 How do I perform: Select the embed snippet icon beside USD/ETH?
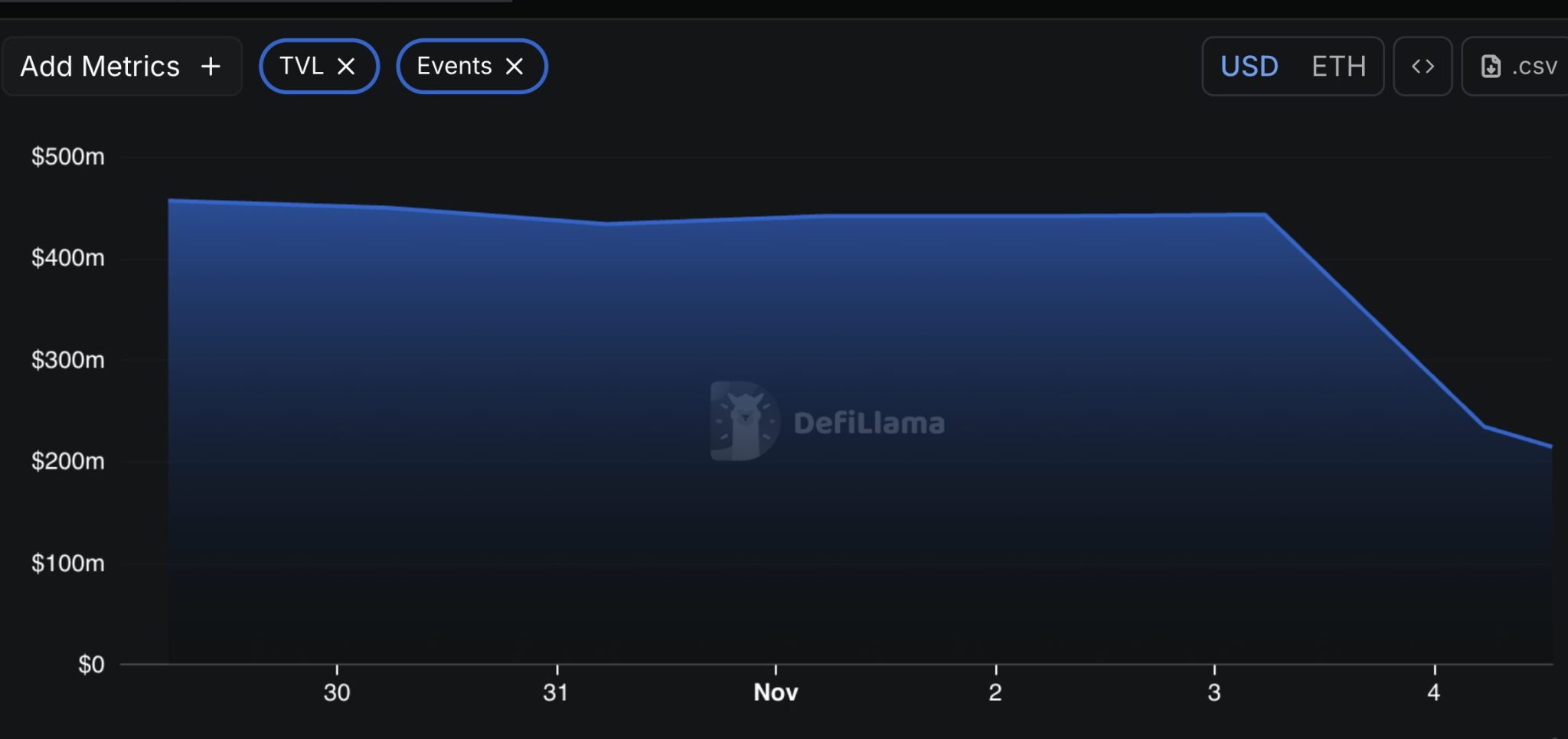[x=1423, y=66]
